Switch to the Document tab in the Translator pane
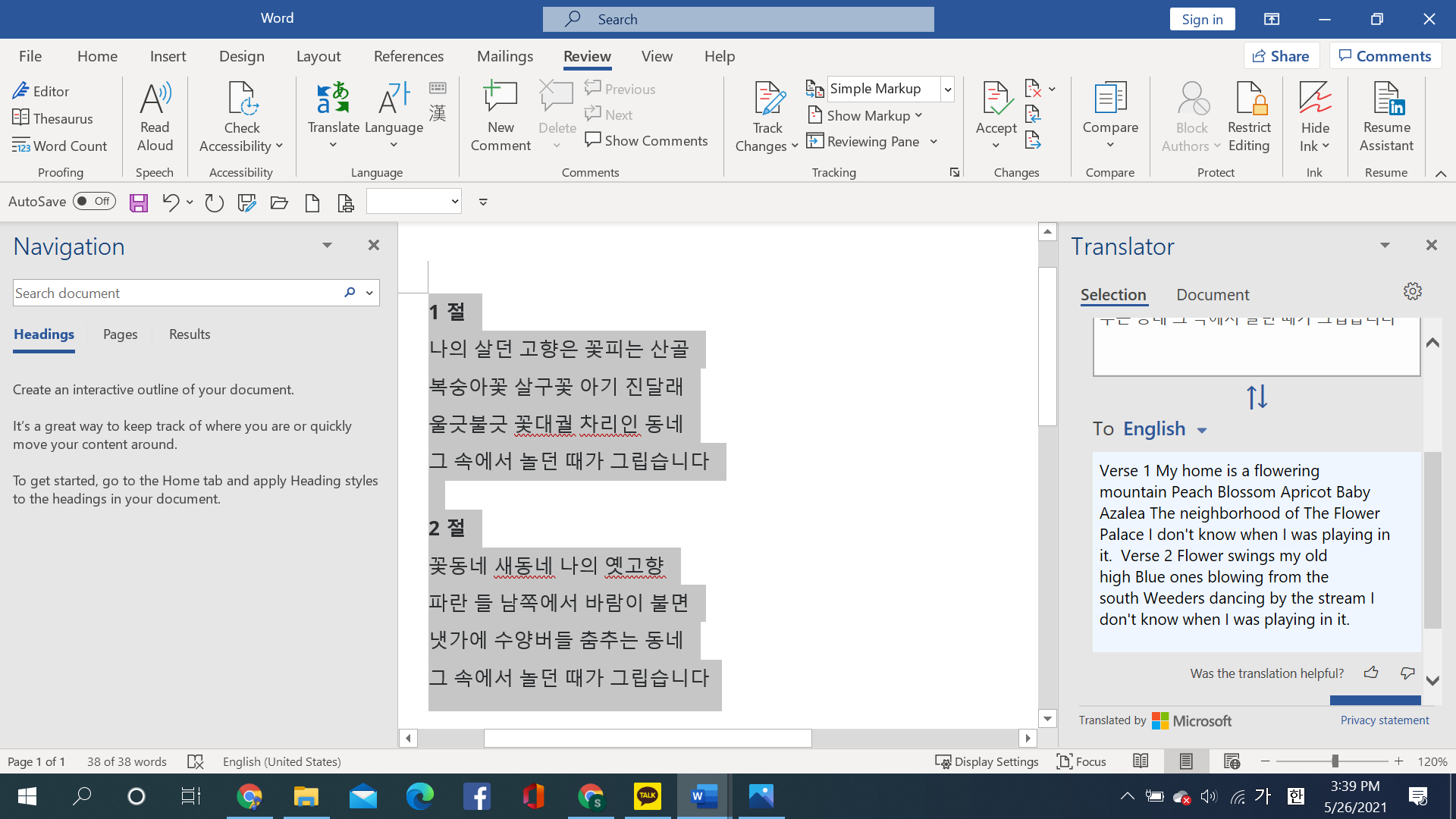The width and height of the screenshot is (1456, 819). 1213,294
